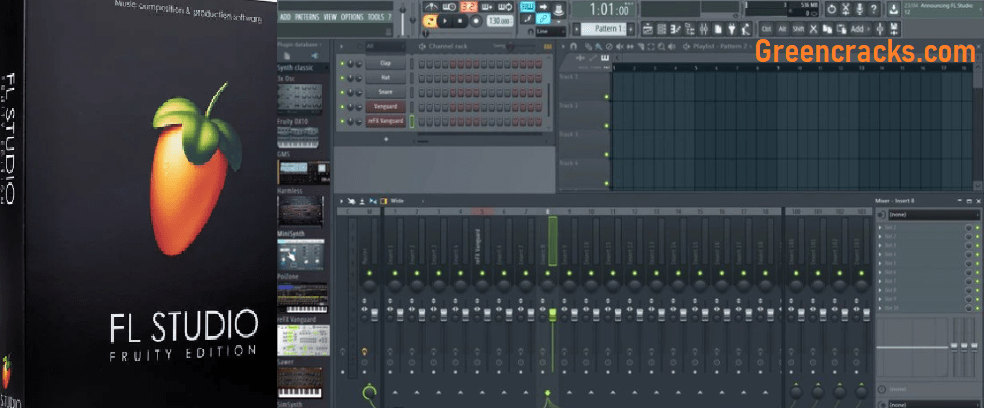The width and height of the screenshot is (984, 408).
Task: Click the Shift shortcut button
Action: pos(798,29)
